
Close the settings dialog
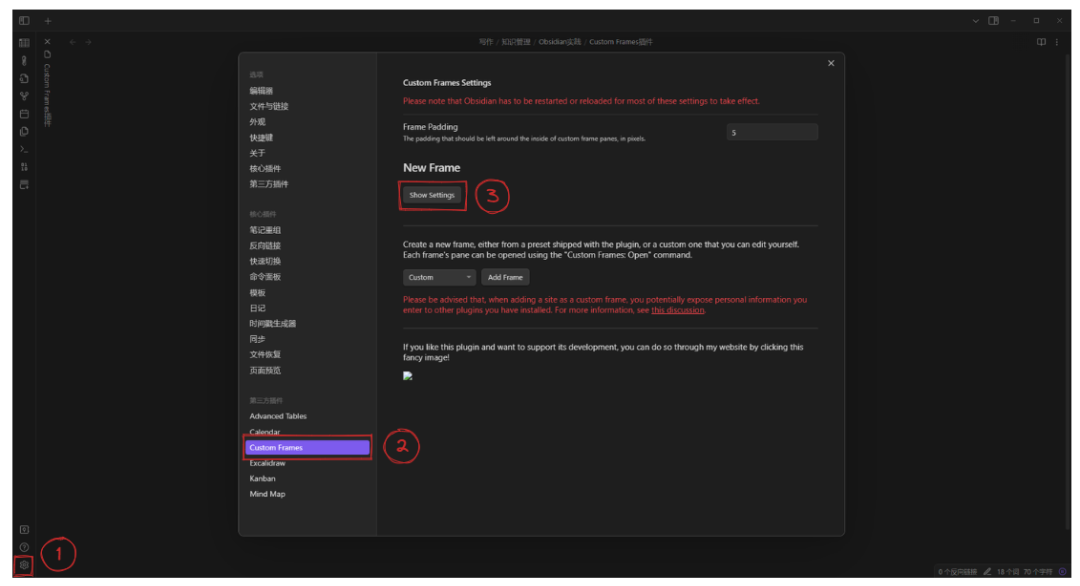click(831, 63)
